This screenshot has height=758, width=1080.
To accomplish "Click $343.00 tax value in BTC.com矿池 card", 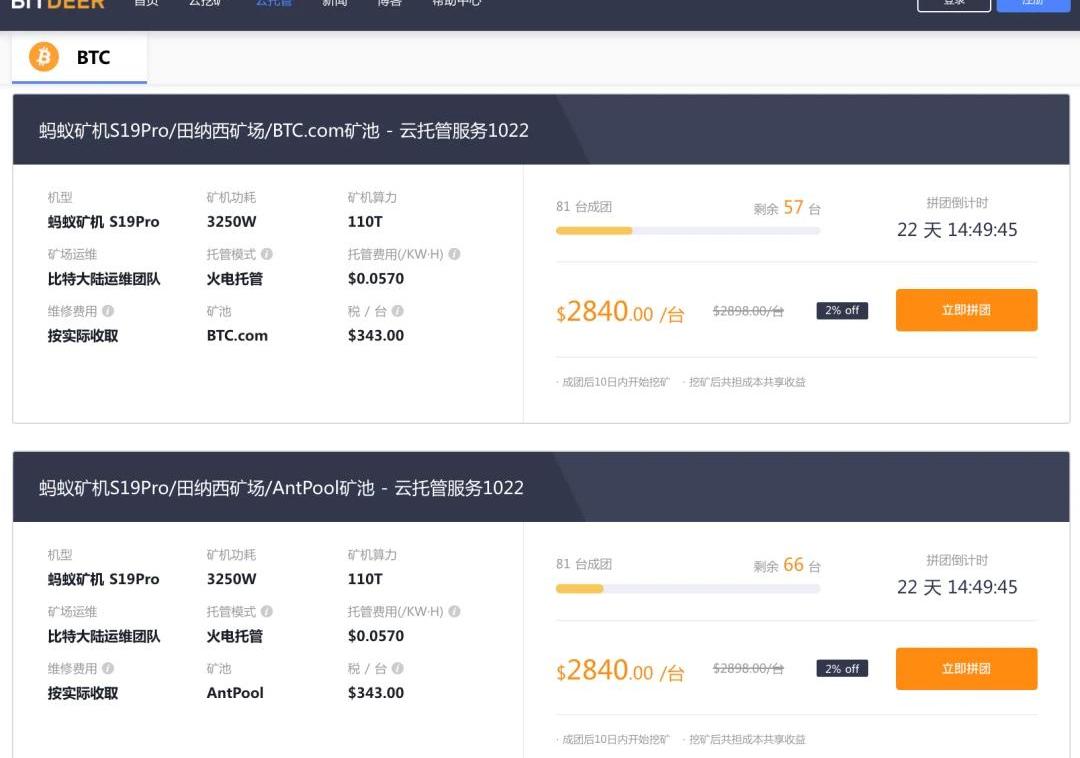I will point(376,336).
